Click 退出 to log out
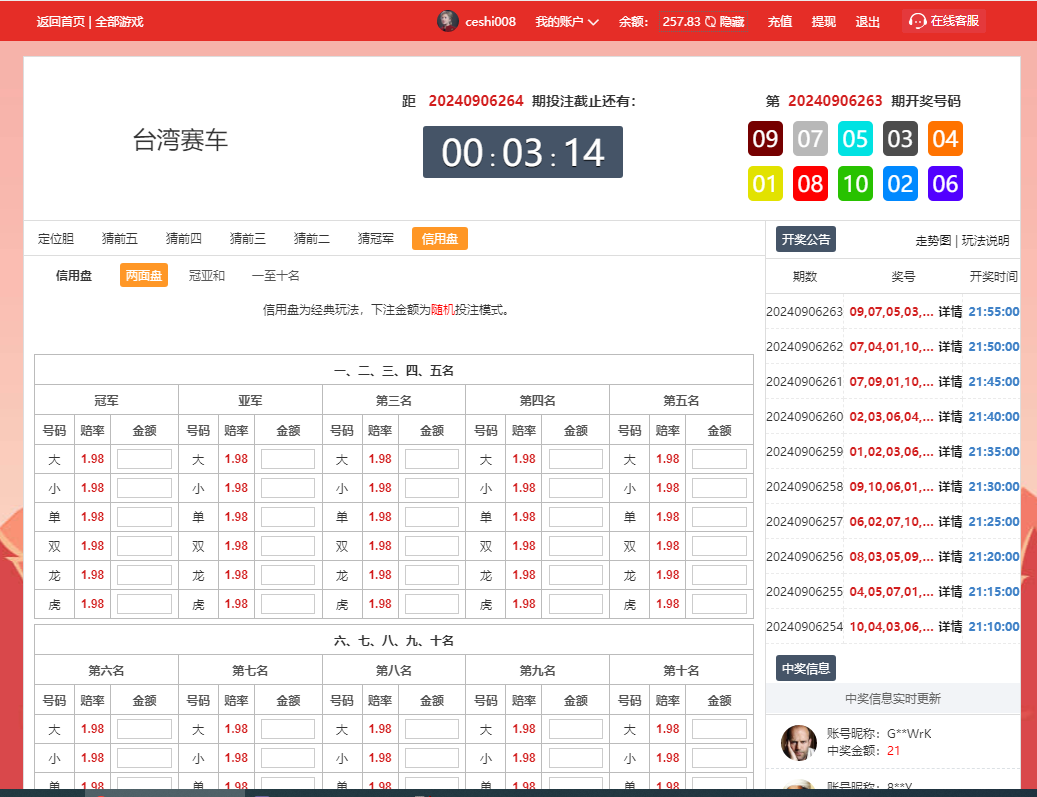 click(868, 22)
